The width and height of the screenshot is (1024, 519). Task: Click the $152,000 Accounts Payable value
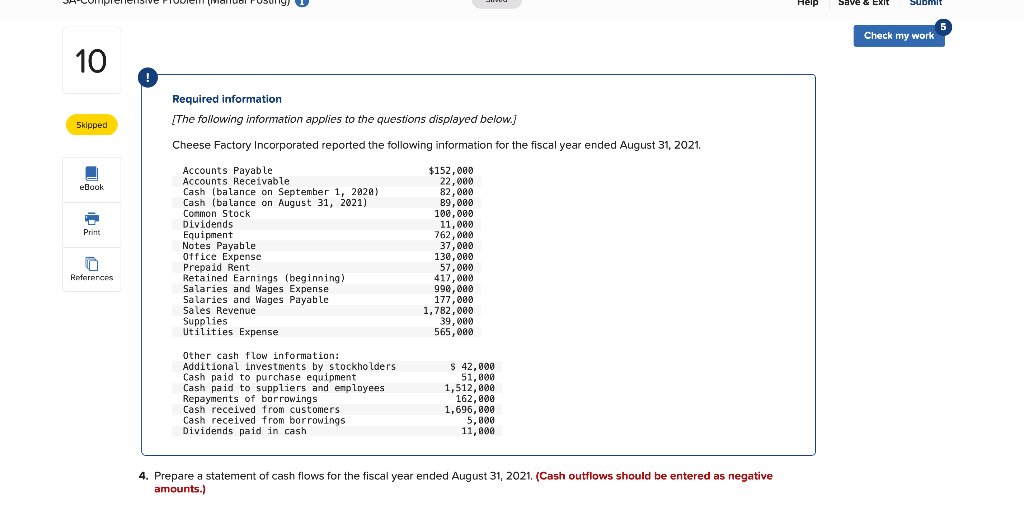[451, 170]
